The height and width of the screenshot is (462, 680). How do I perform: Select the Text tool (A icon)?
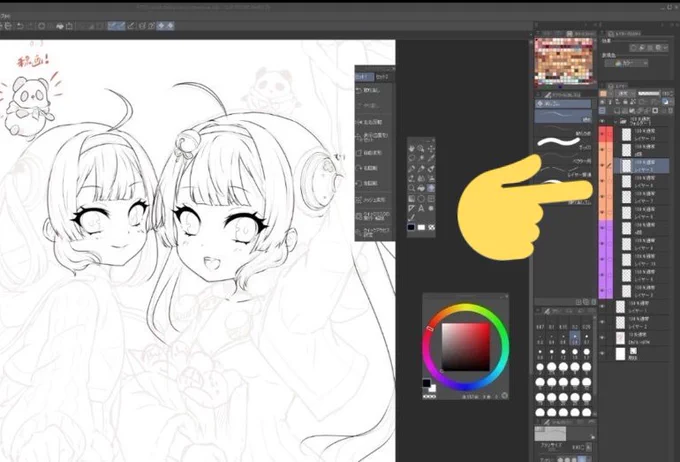(x=421, y=208)
